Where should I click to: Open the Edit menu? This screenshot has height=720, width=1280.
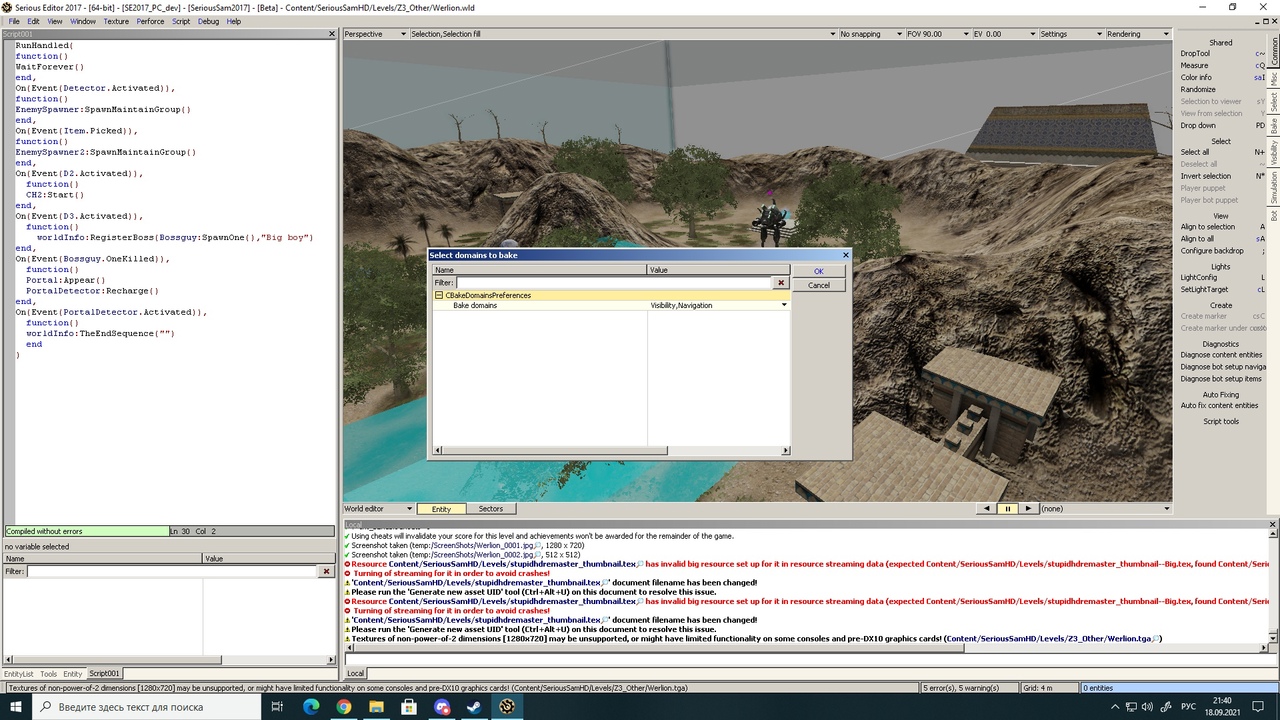(33, 21)
